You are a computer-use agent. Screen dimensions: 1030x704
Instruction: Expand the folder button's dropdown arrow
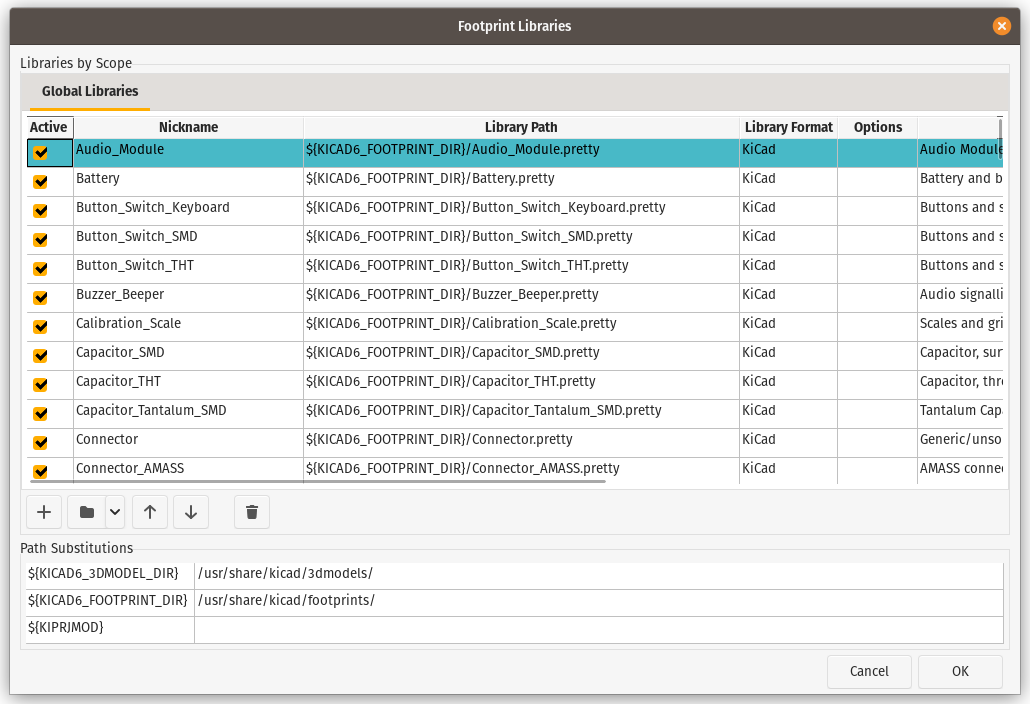(113, 511)
